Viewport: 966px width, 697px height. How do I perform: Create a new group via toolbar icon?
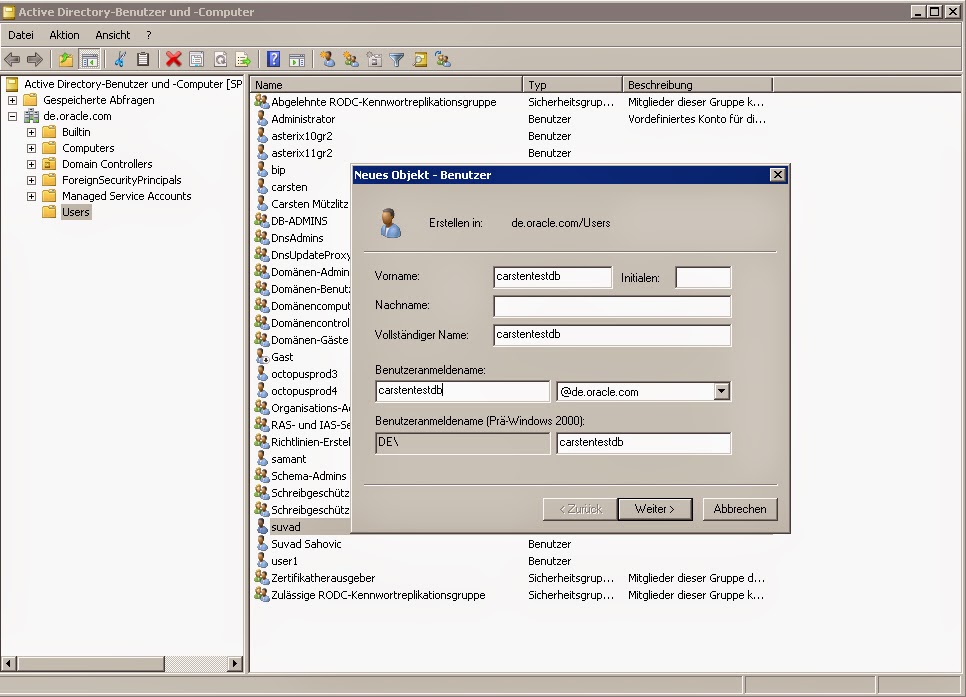coord(351,60)
